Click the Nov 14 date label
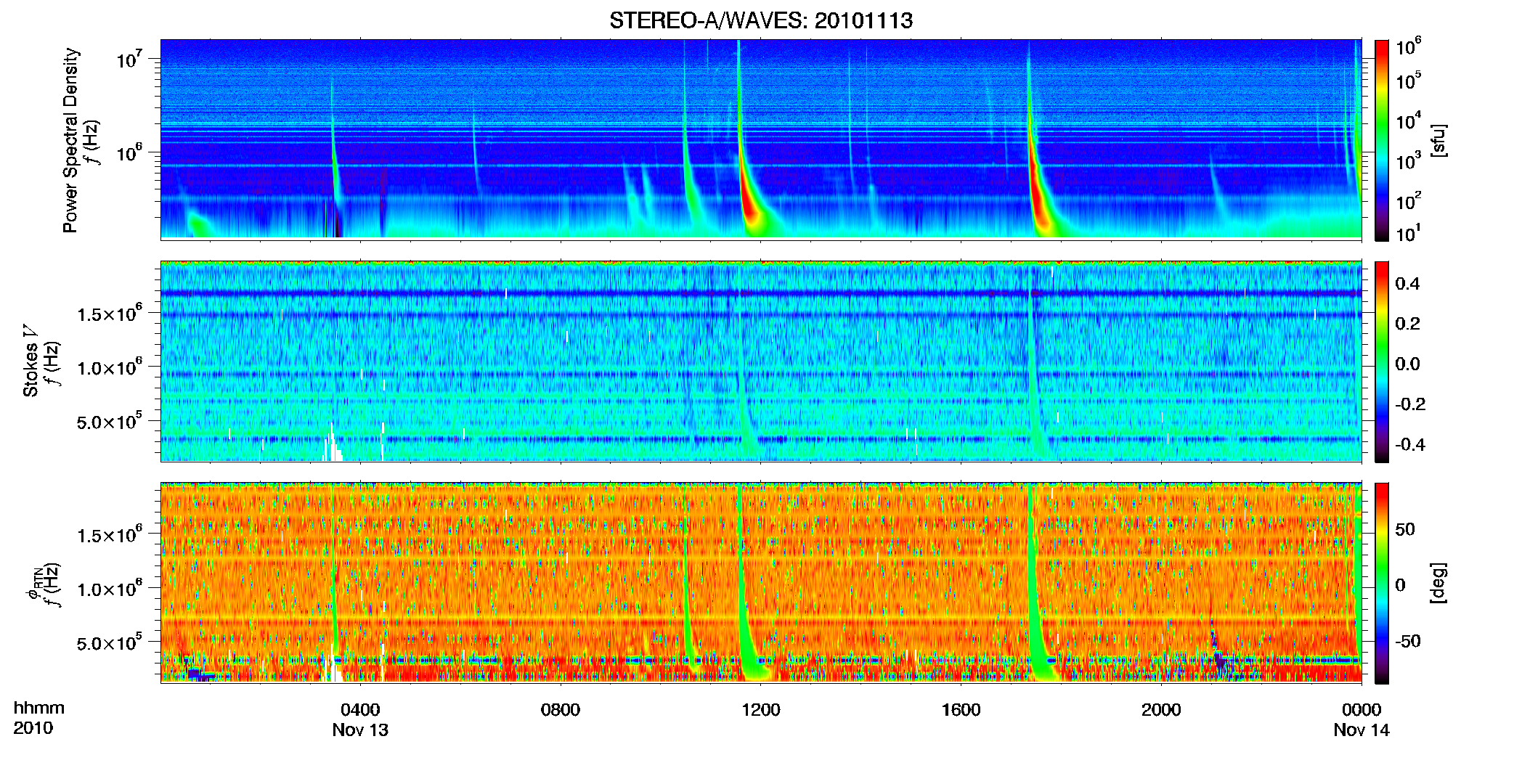This screenshot has width=1522, height=784. coord(1362,730)
